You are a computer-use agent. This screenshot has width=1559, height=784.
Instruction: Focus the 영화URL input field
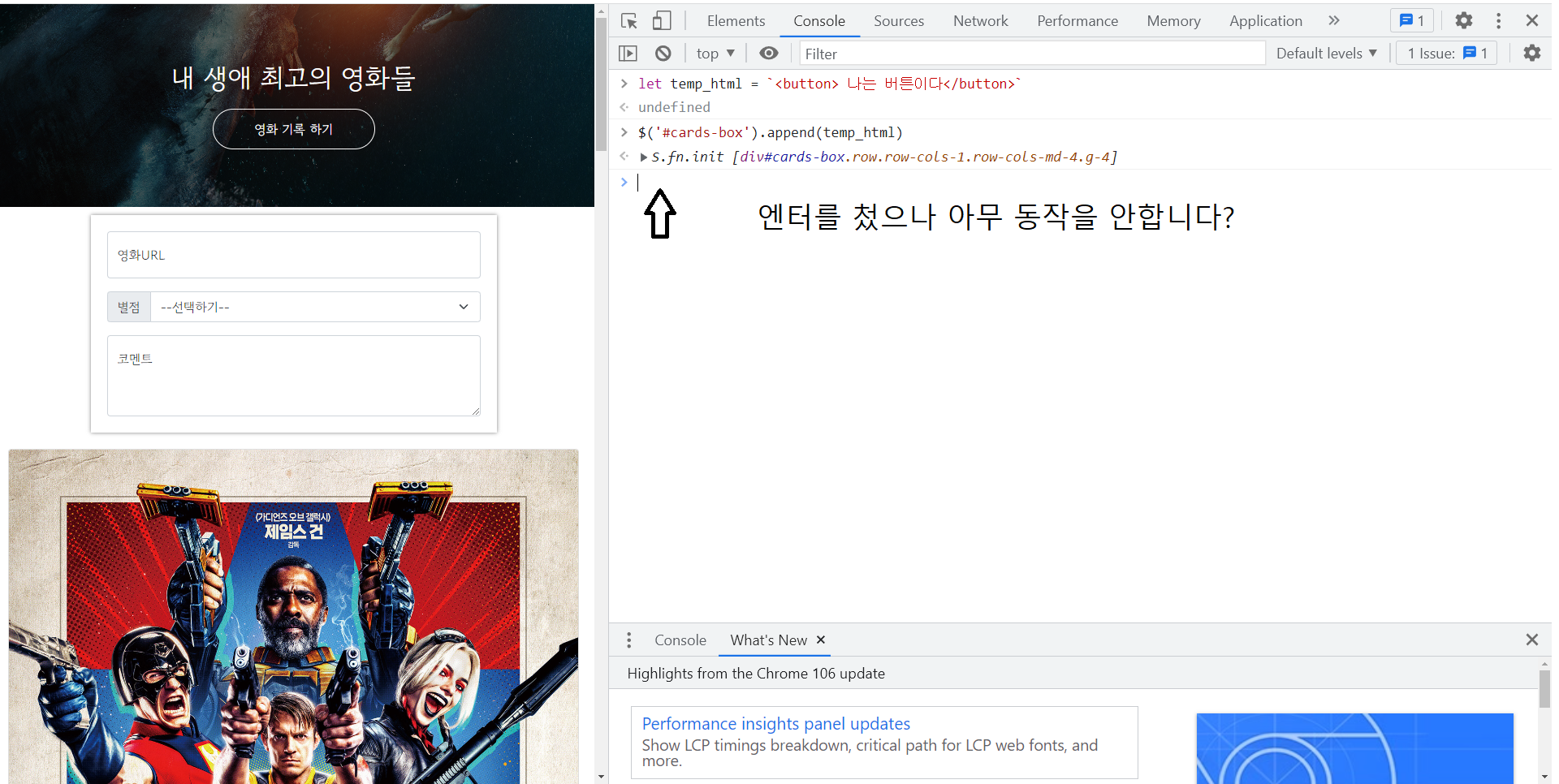[294, 255]
